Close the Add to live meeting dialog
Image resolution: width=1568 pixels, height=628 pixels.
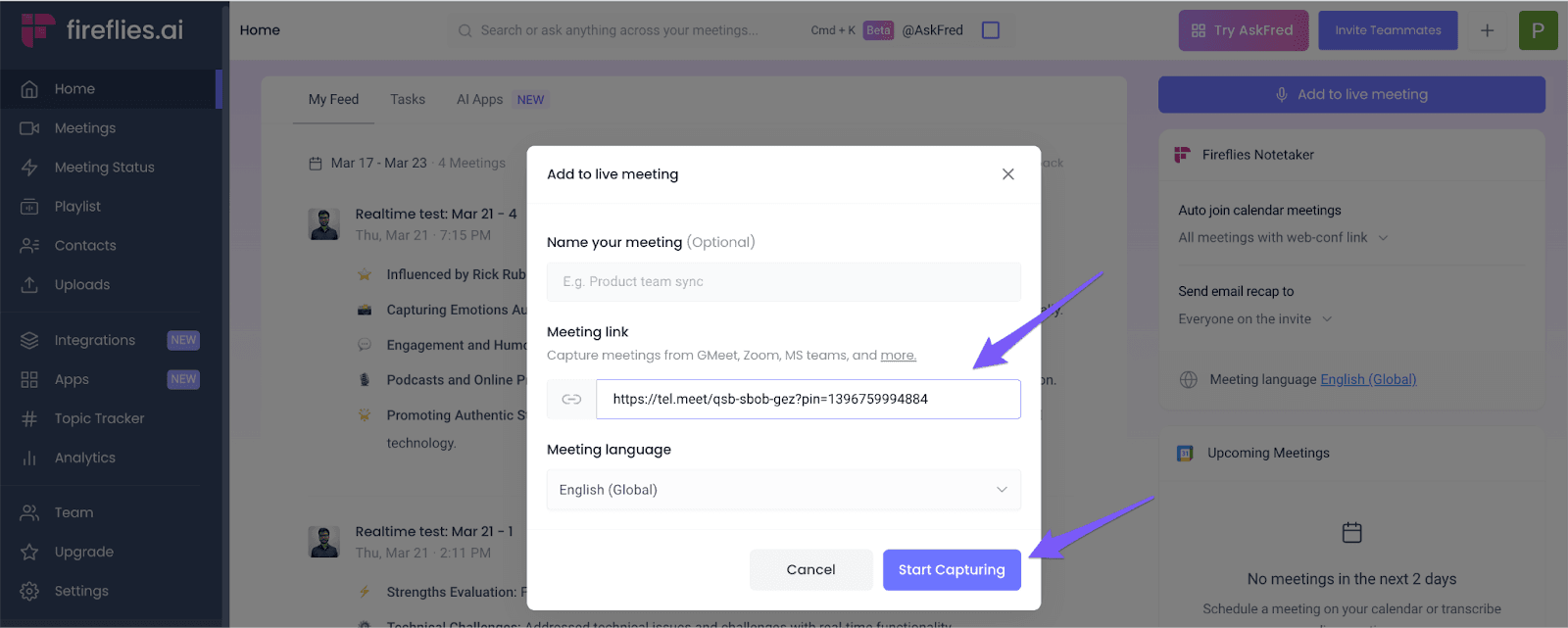coord(1007,174)
